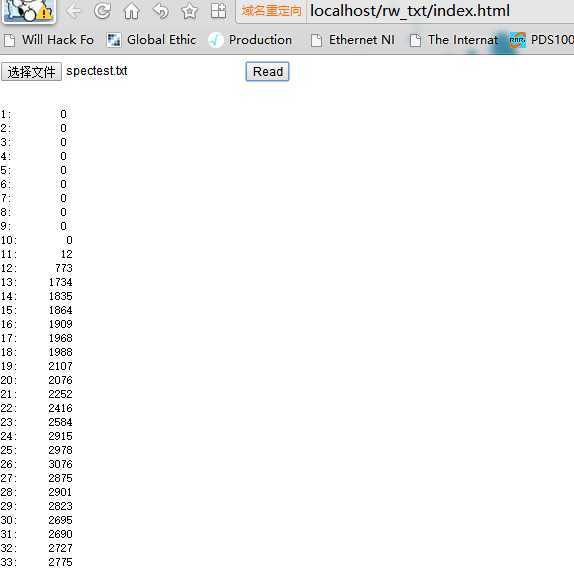Click the Will Hack Fo page icon
Viewport: 574px width, 584px height.
pos(10,40)
